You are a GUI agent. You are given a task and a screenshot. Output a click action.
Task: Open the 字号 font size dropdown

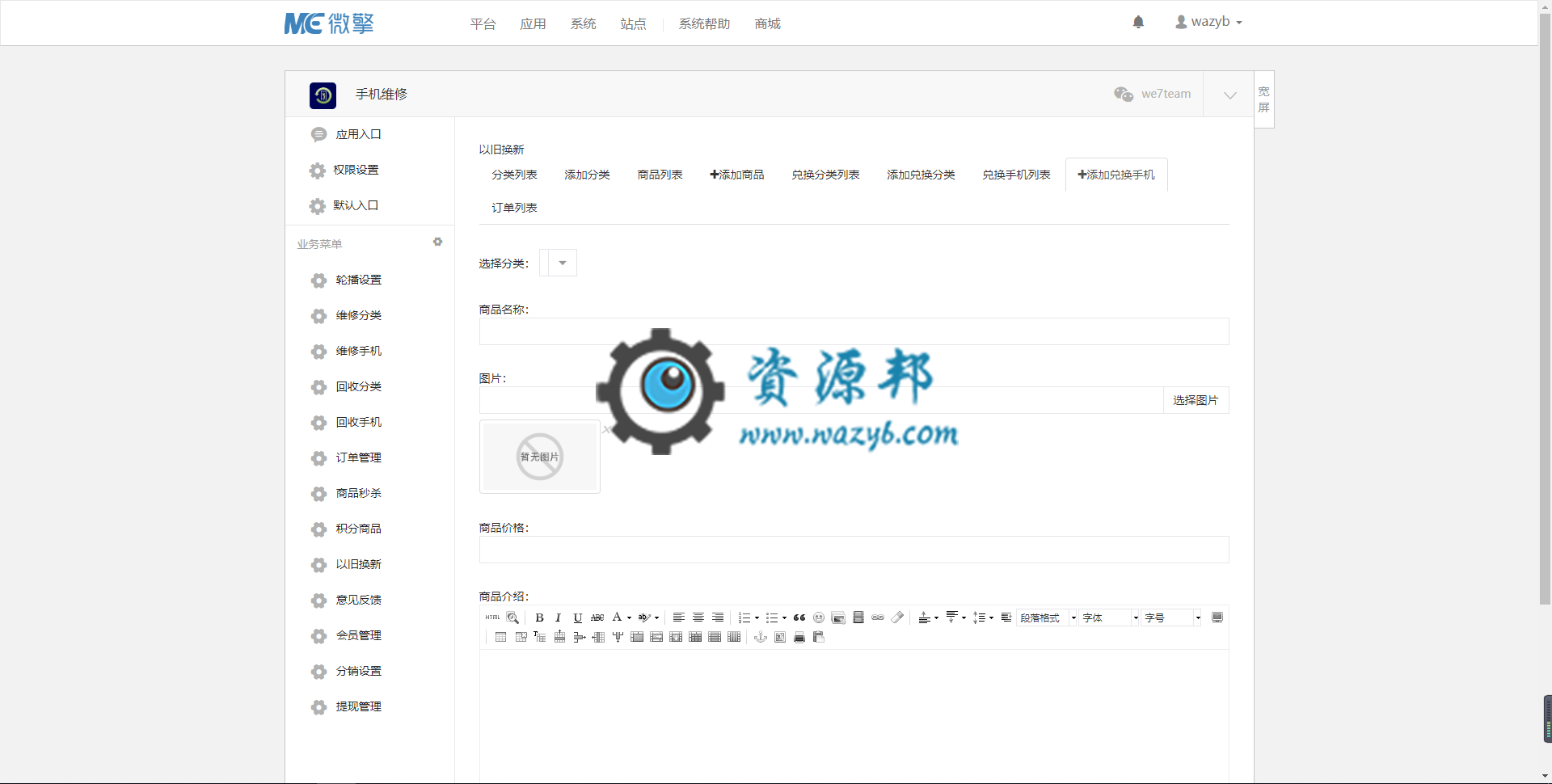coord(1172,618)
